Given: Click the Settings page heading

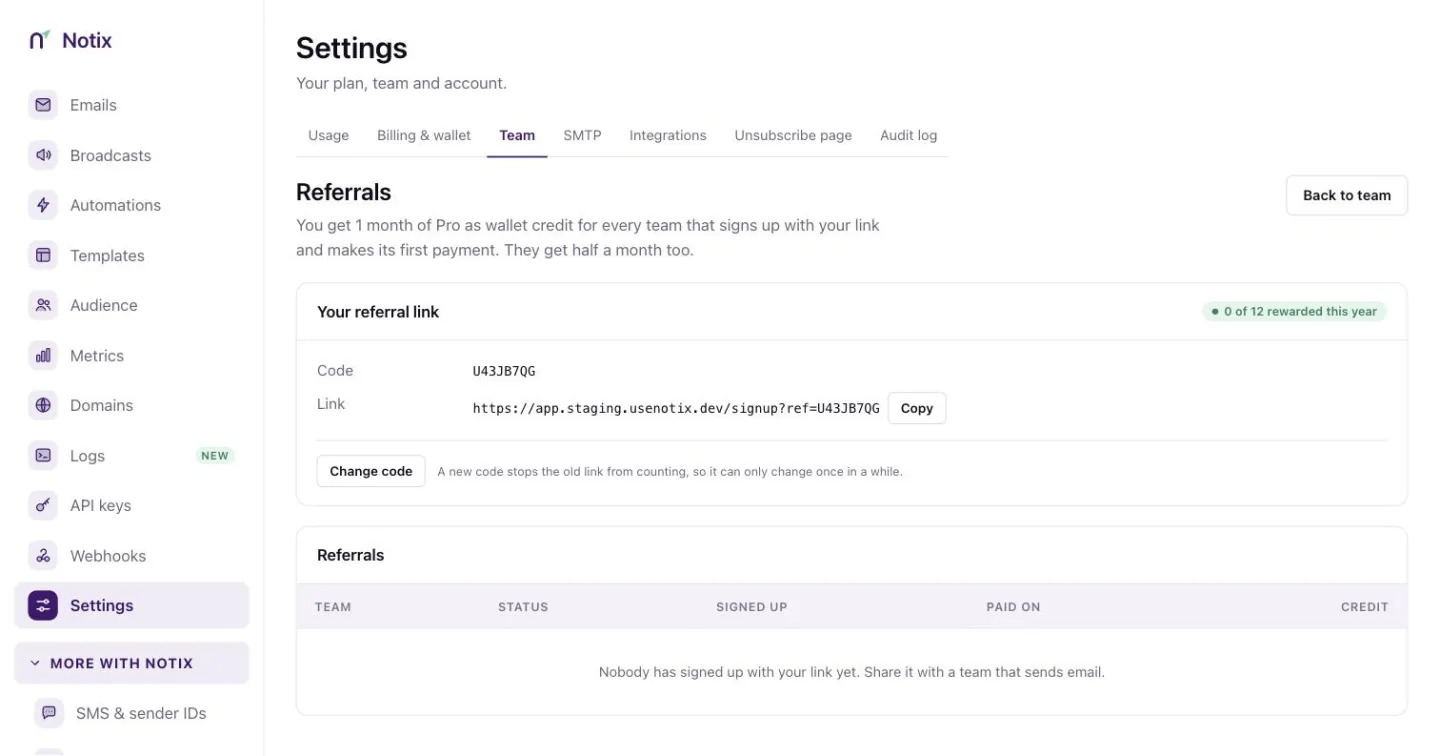Looking at the screenshot, I should tap(352, 48).
